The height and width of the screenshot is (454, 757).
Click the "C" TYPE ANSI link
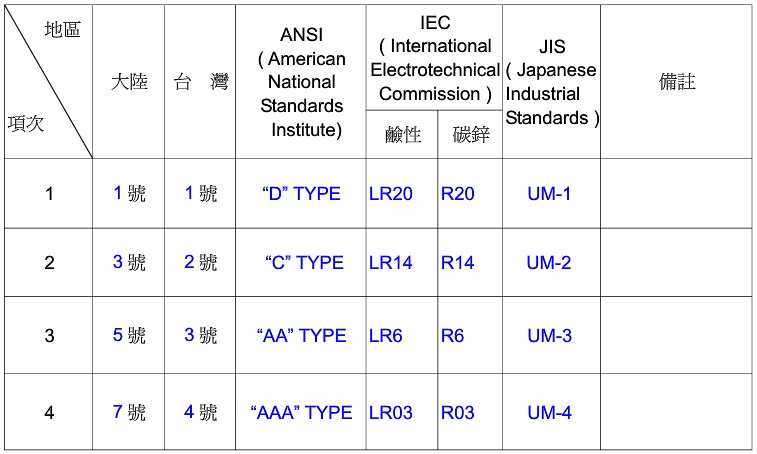click(304, 263)
